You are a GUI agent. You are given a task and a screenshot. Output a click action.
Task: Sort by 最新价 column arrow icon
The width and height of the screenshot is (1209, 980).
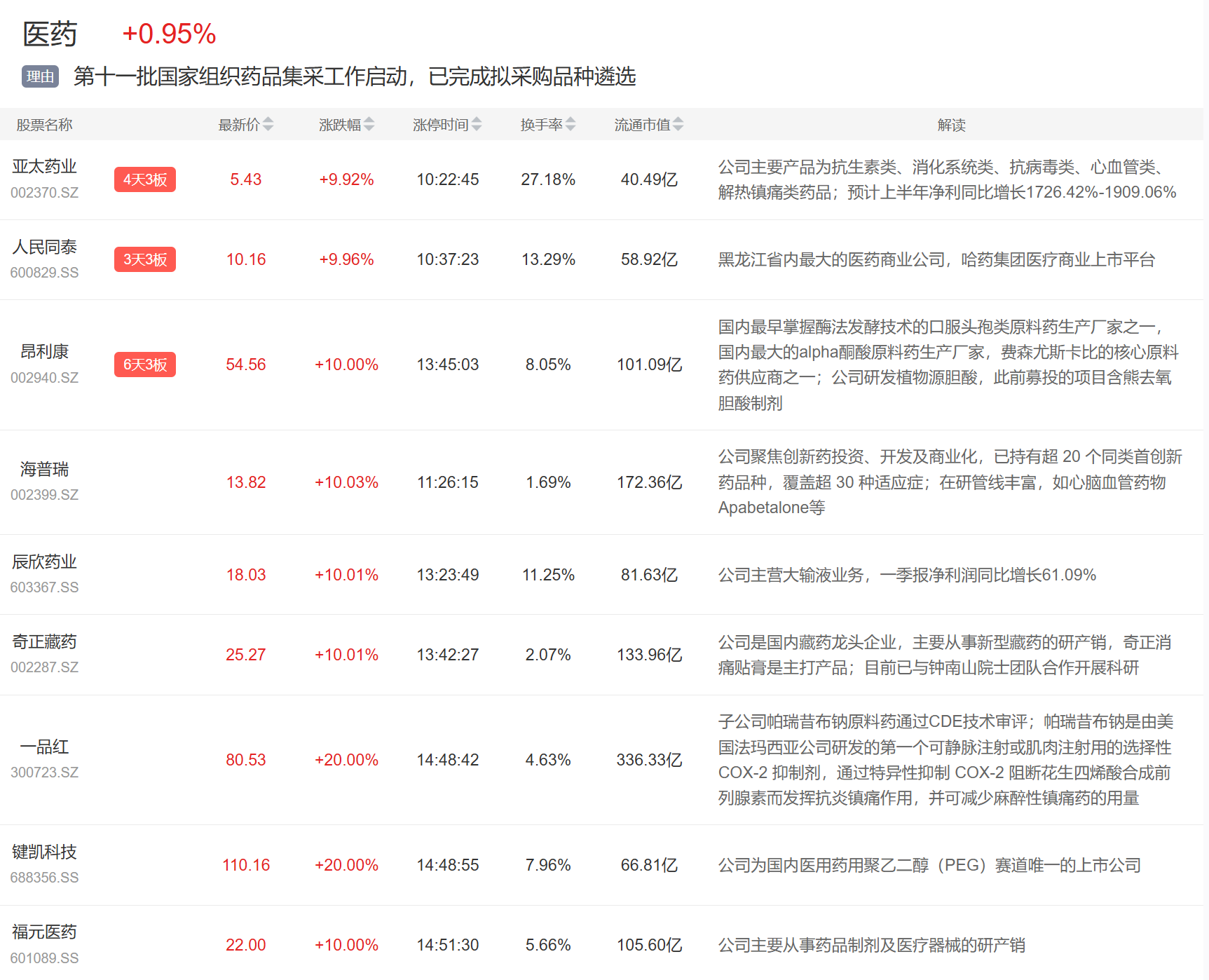[268, 125]
